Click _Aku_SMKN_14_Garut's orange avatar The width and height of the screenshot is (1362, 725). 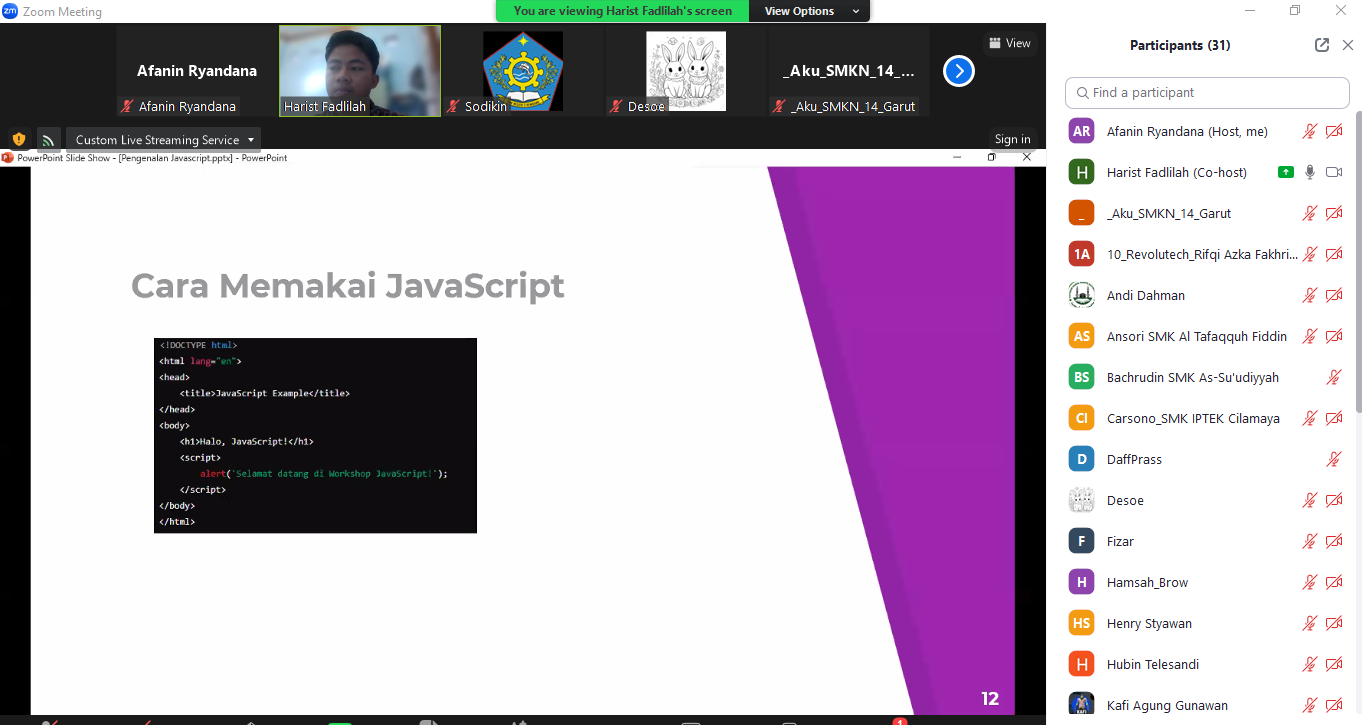pos(1081,213)
